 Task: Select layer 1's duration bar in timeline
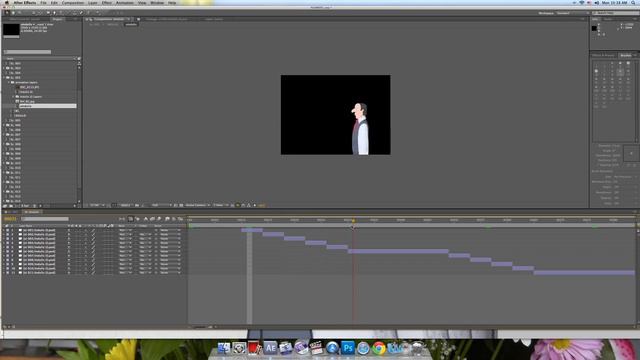[x=251, y=231]
